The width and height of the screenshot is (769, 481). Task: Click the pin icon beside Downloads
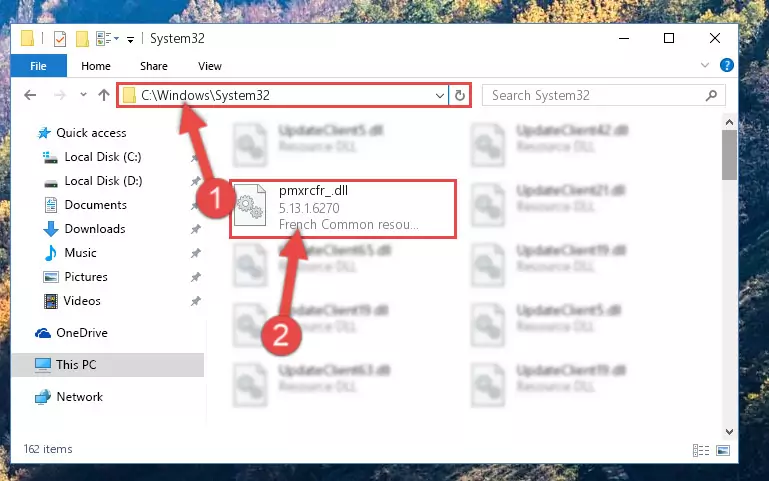(x=196, y=229)
